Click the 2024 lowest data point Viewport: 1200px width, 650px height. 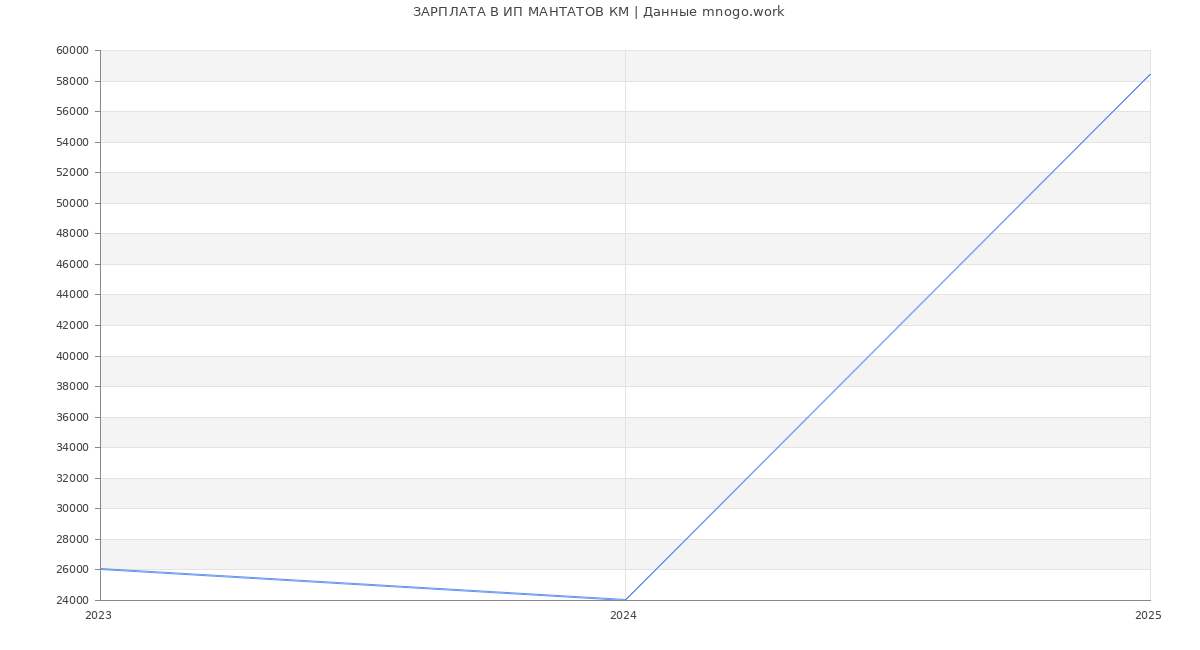coord(625,600)
